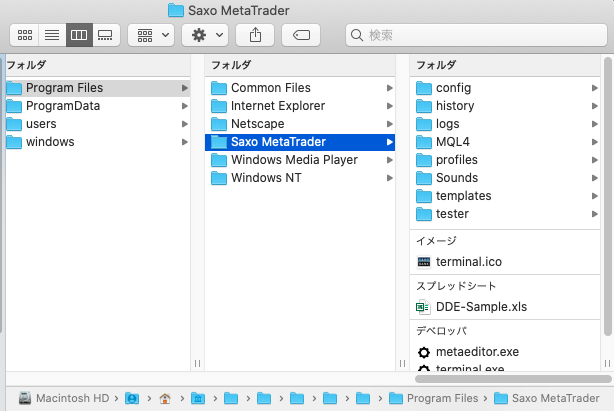Open the Internet Explorer folder
Image resolution: width=614 pixels, height=411 pixels.
coord(300,106)
